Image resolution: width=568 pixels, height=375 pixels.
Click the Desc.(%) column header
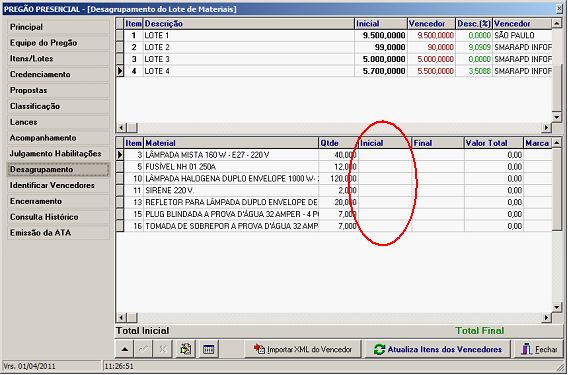coord(474,24)
